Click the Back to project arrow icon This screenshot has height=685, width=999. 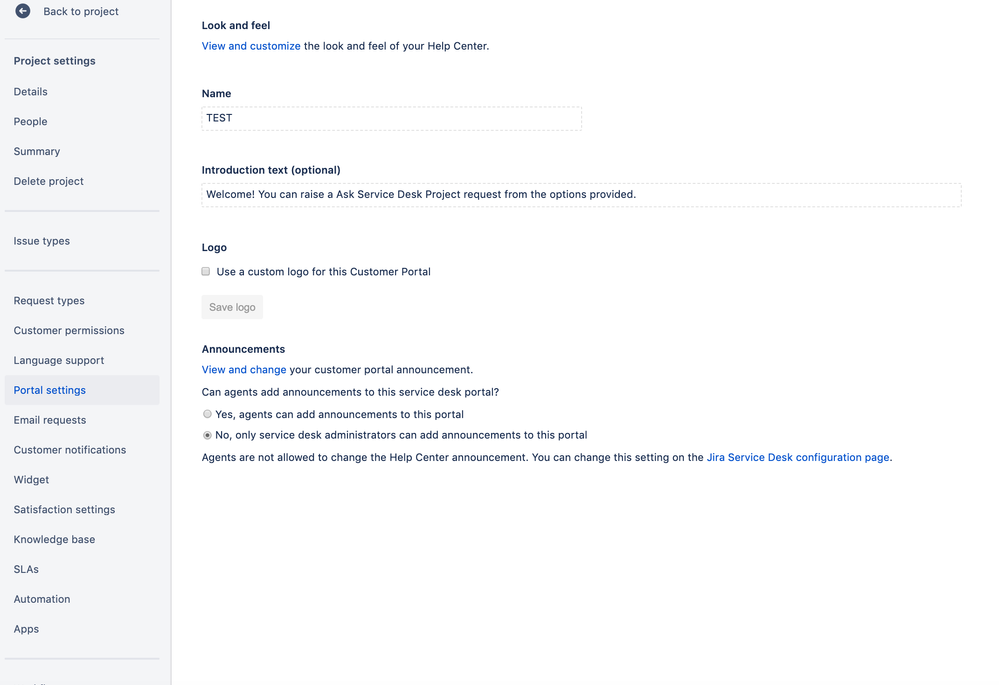23,11
